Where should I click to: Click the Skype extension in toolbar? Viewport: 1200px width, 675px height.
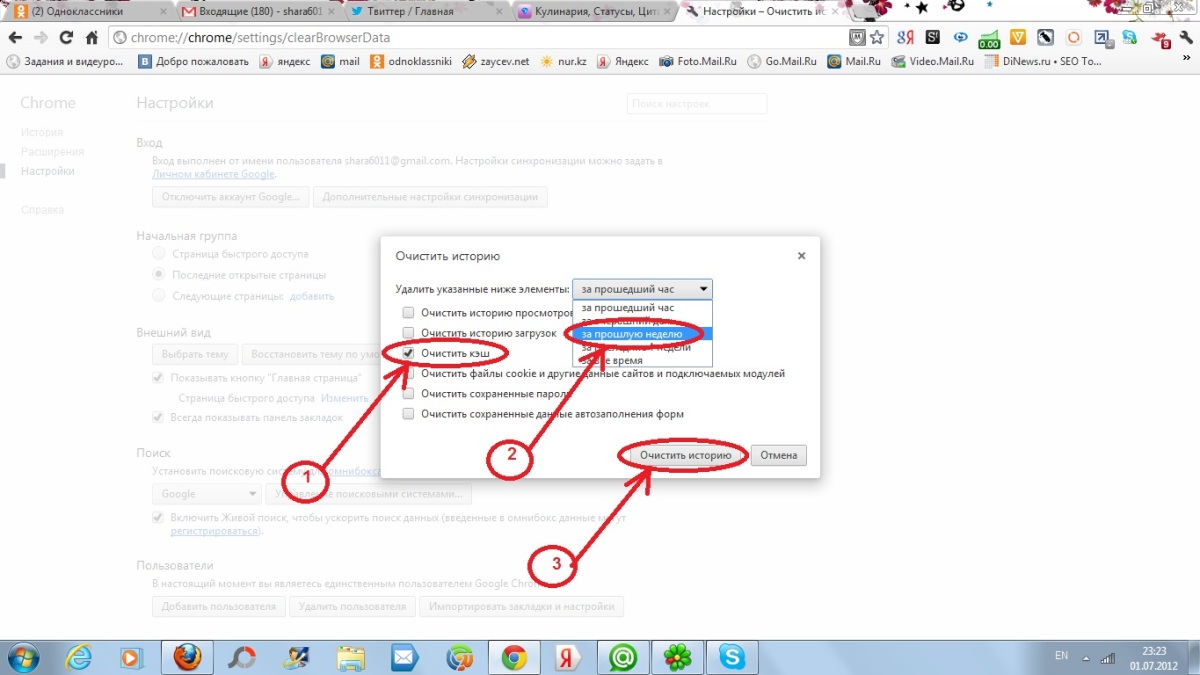coord(1130,38)
